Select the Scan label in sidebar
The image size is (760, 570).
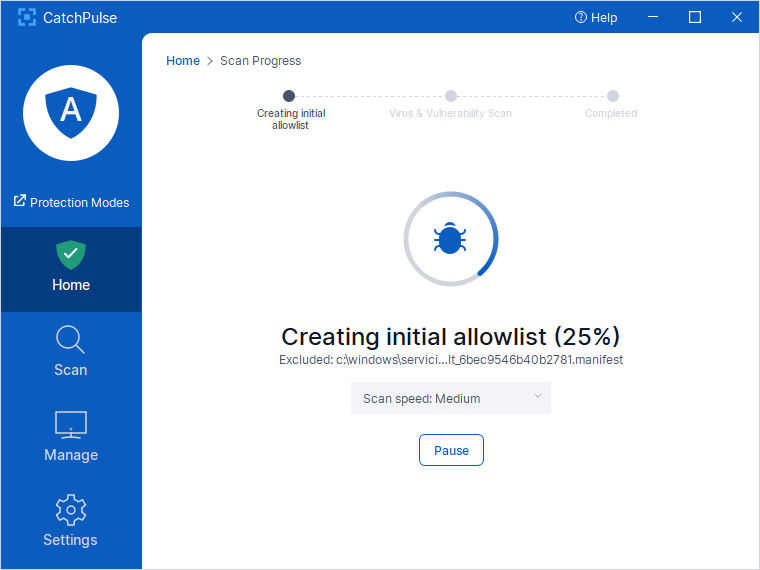[x=71, y=370]
